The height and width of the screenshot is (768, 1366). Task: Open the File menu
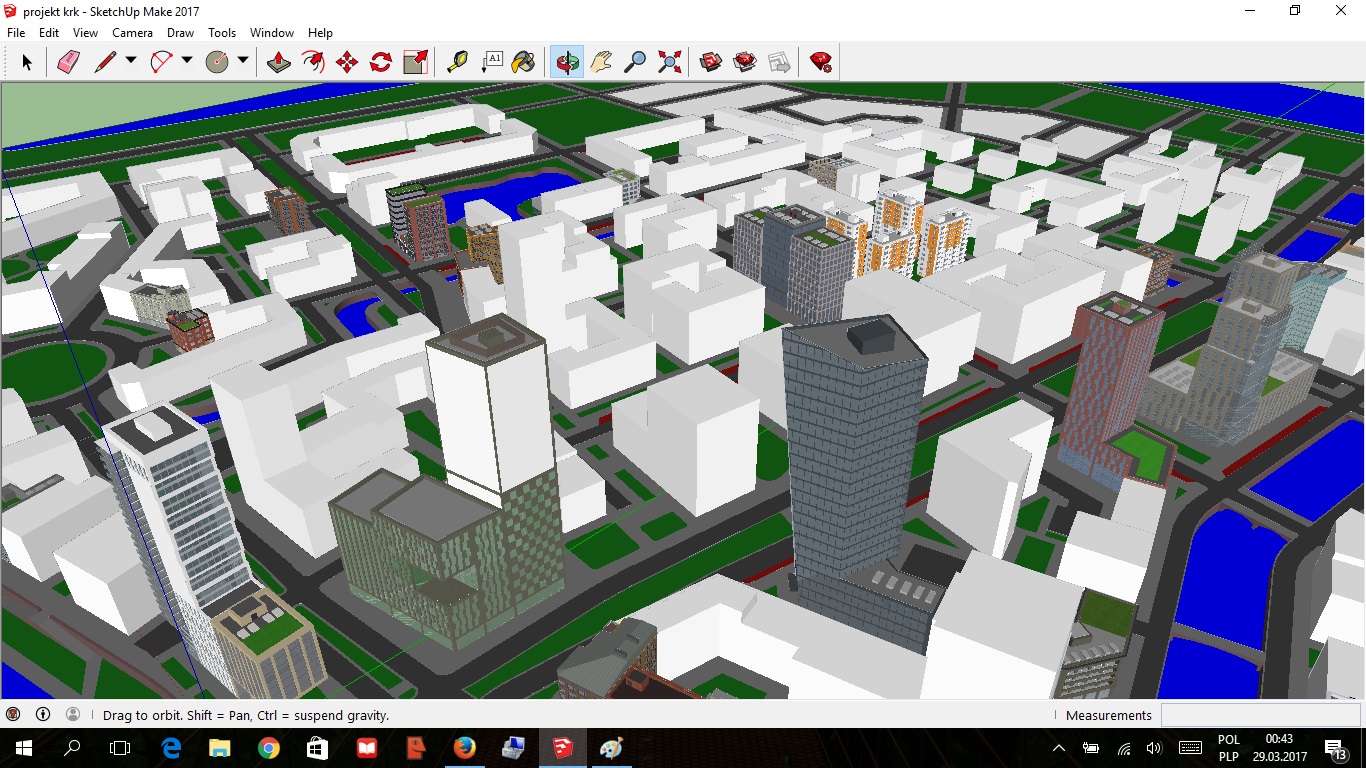(x=16, y=33)
